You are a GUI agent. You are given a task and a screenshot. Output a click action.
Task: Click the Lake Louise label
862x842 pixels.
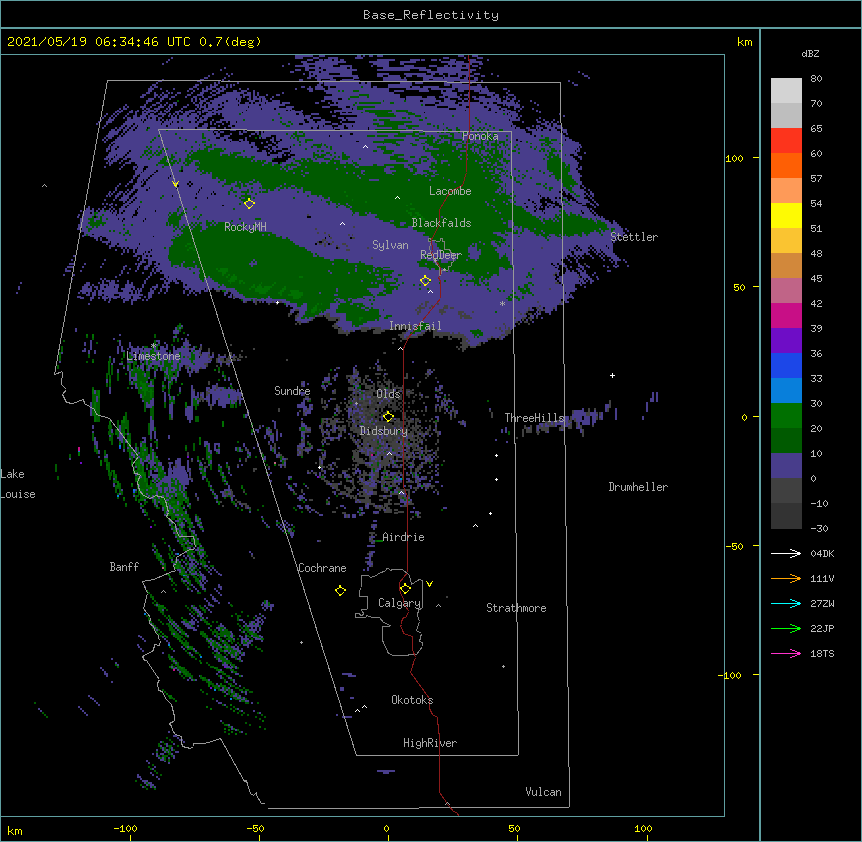click(18, 484)
